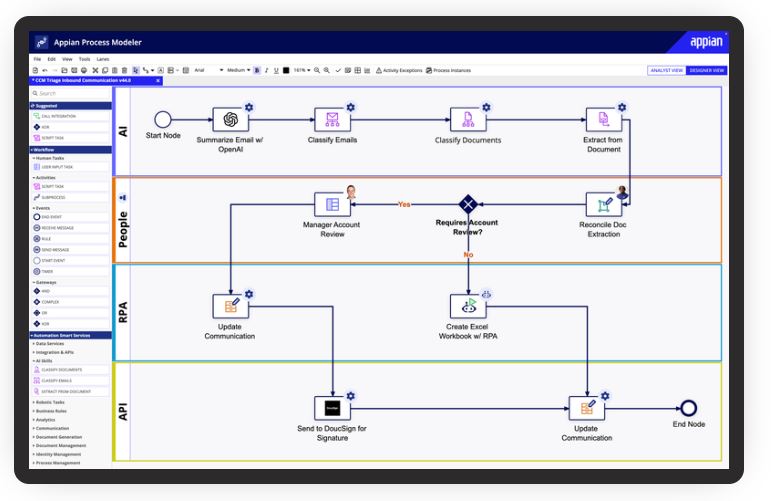Click the Activity Exceptions button
Image resolution: width=771 pixels, height=501 pixels.
coord(400,70)
